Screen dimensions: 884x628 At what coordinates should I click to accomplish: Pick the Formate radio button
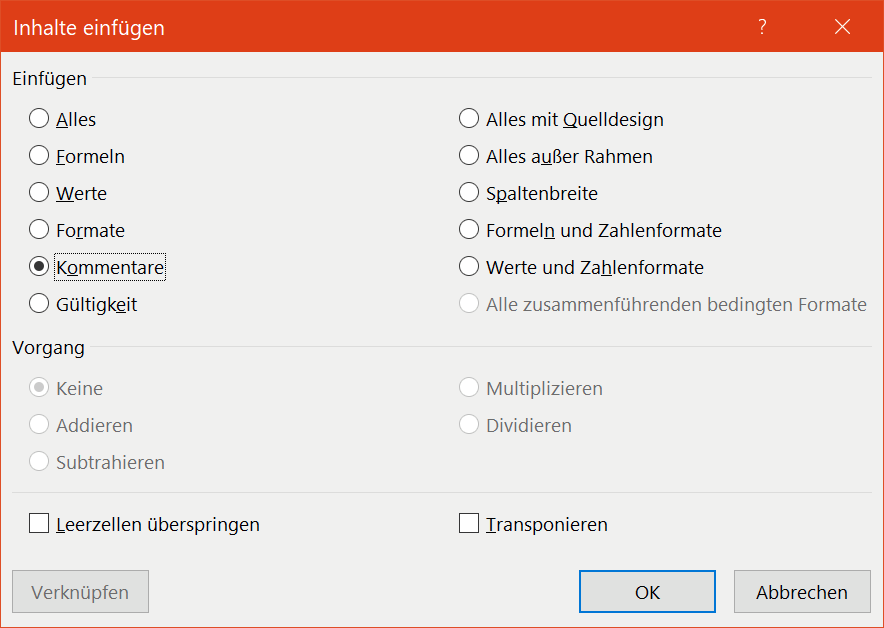[x=39, y=230]
